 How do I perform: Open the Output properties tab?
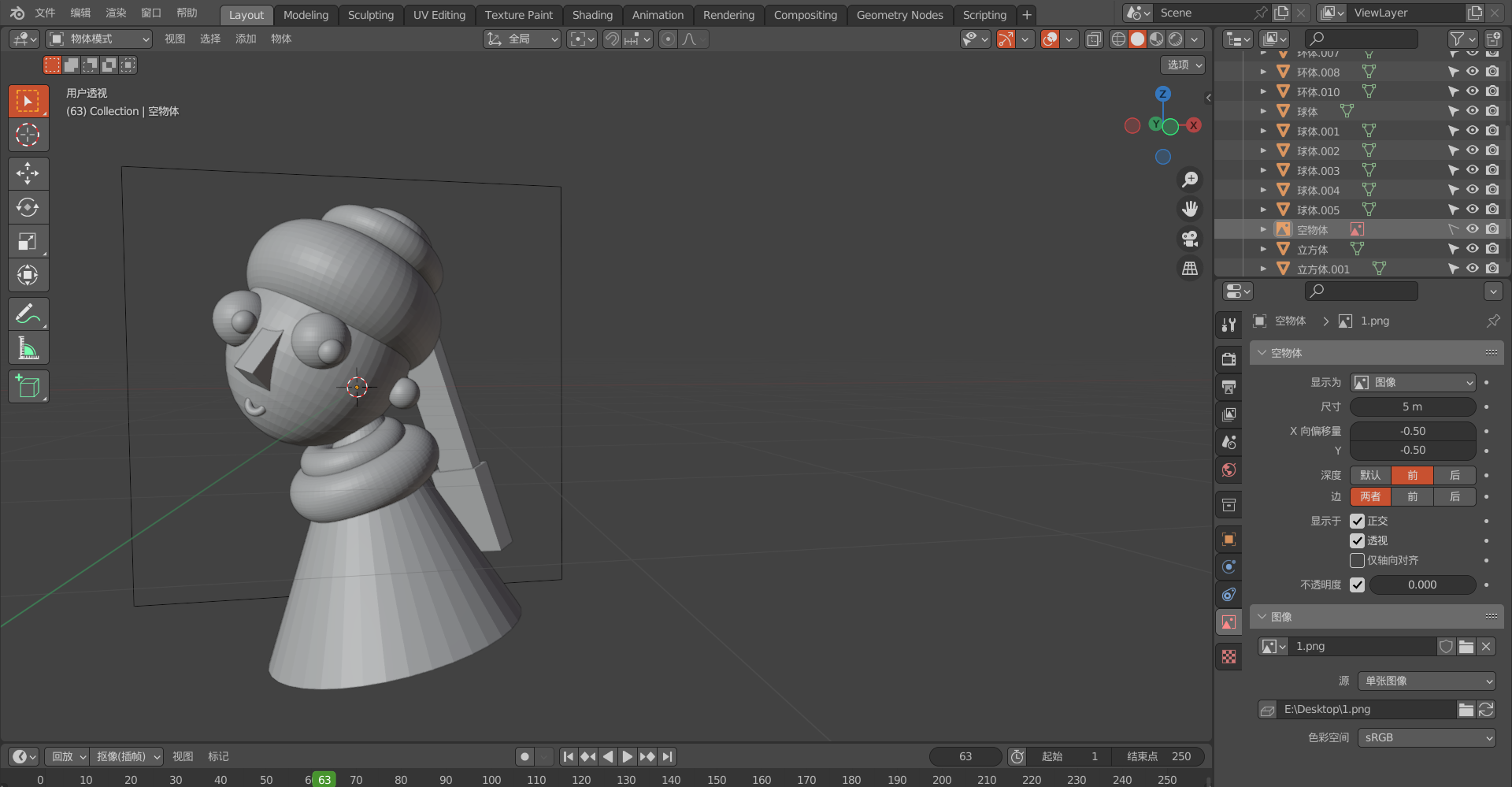[1228, 386]
